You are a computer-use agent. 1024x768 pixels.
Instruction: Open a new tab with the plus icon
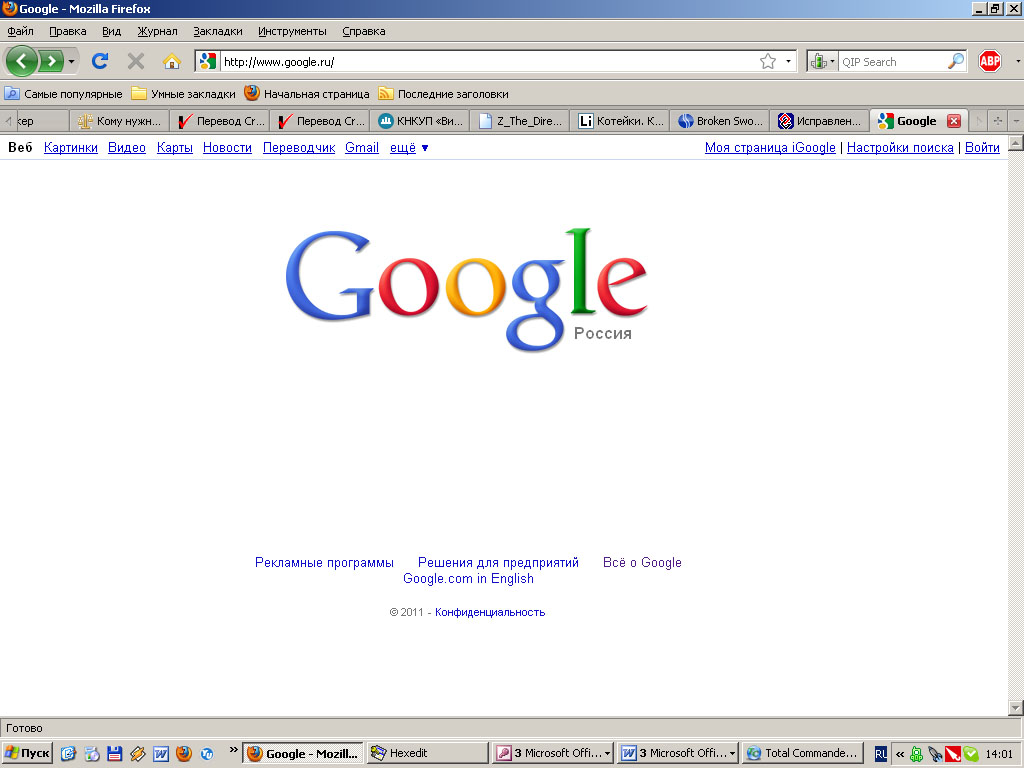click(997, 121)
